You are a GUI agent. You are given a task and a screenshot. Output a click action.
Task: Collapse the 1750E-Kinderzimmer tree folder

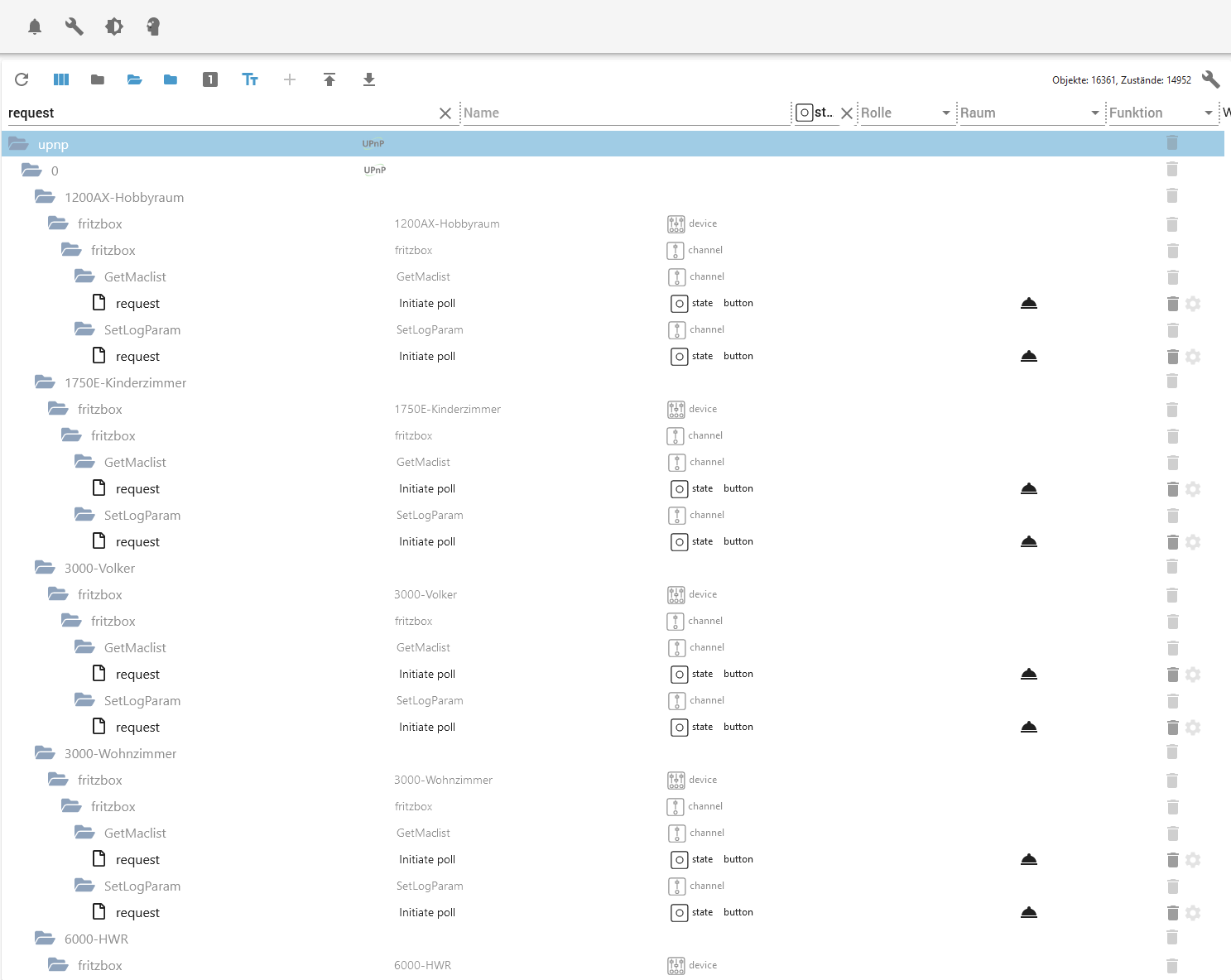click(45, 382)
